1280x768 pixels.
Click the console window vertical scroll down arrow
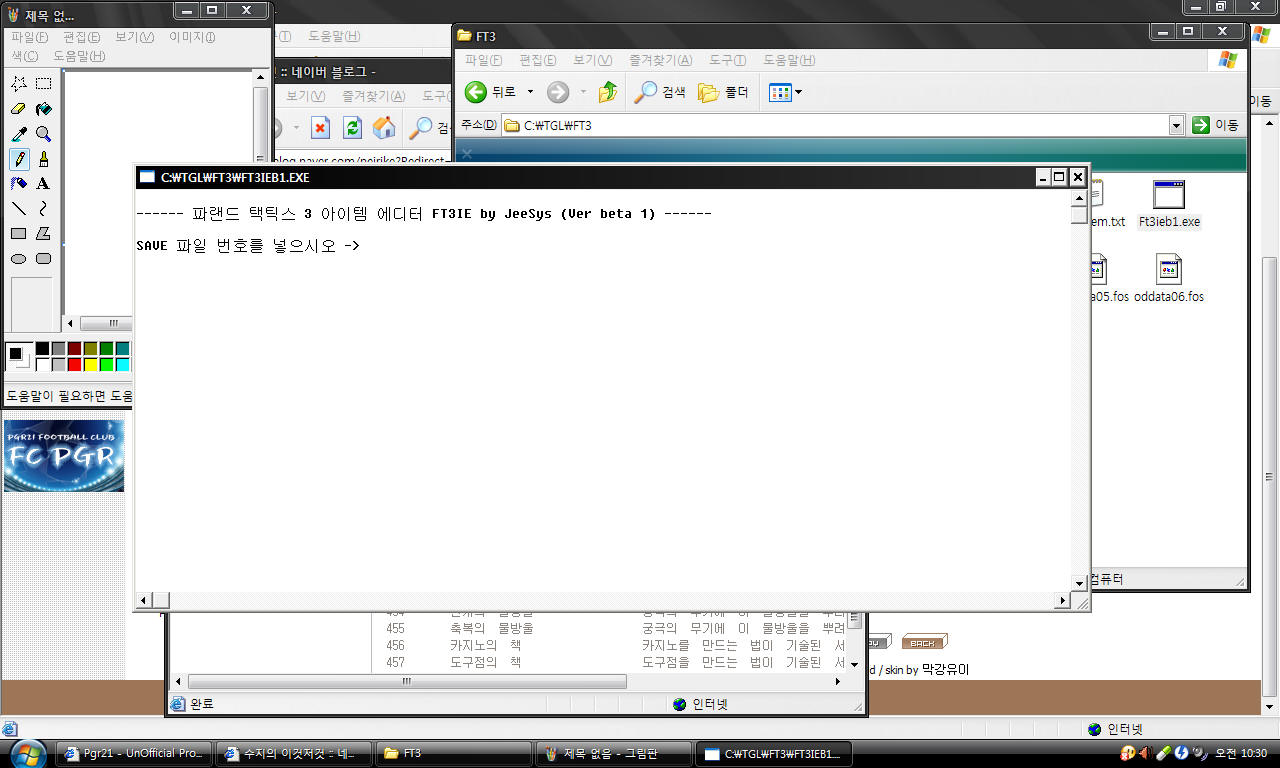point(1079,583)
